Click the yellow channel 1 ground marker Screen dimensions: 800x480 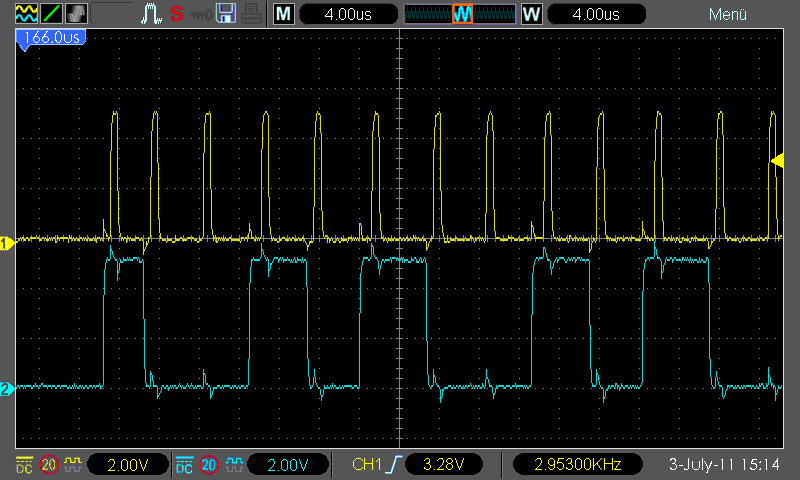click(7, 244)
